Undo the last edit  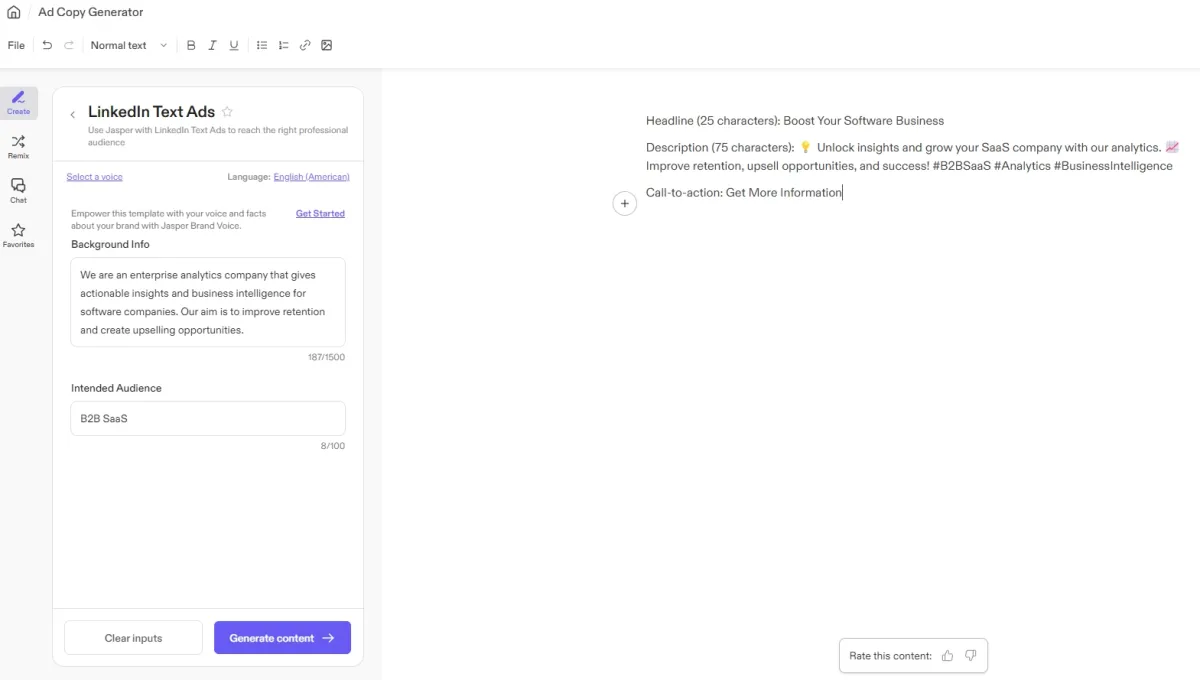click(x=47, y=45)
